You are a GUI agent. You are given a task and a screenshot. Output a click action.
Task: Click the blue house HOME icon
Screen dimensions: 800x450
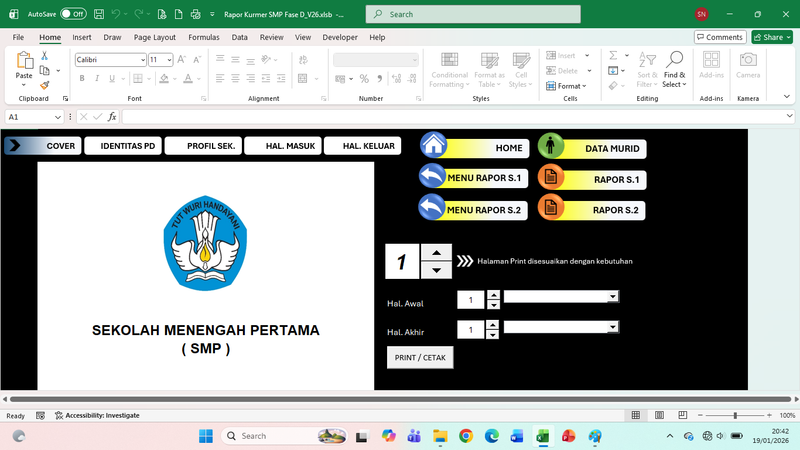[434, 145]
